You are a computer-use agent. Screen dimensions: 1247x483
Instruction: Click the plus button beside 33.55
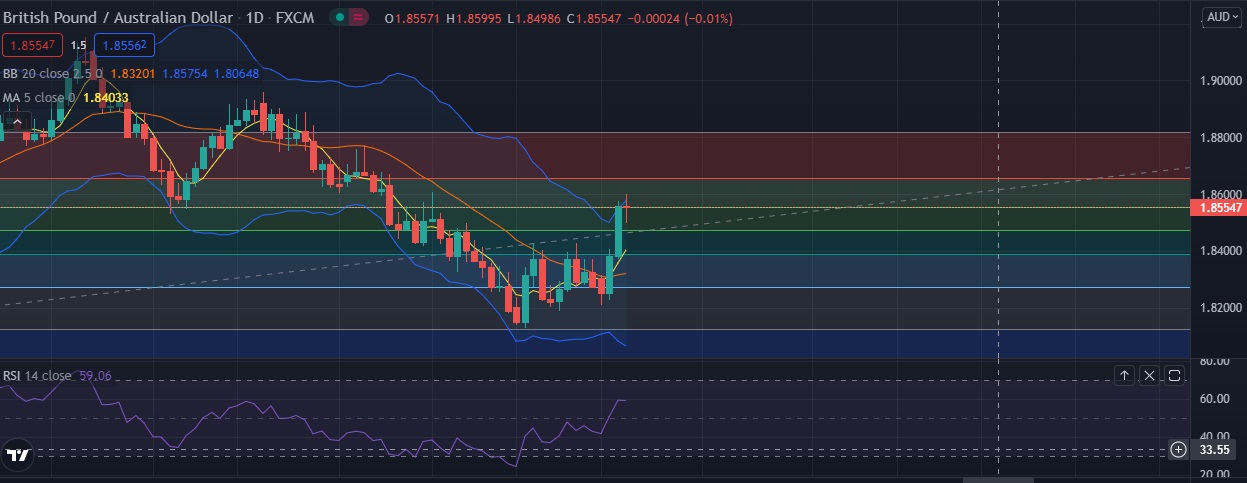(1178, 450)
